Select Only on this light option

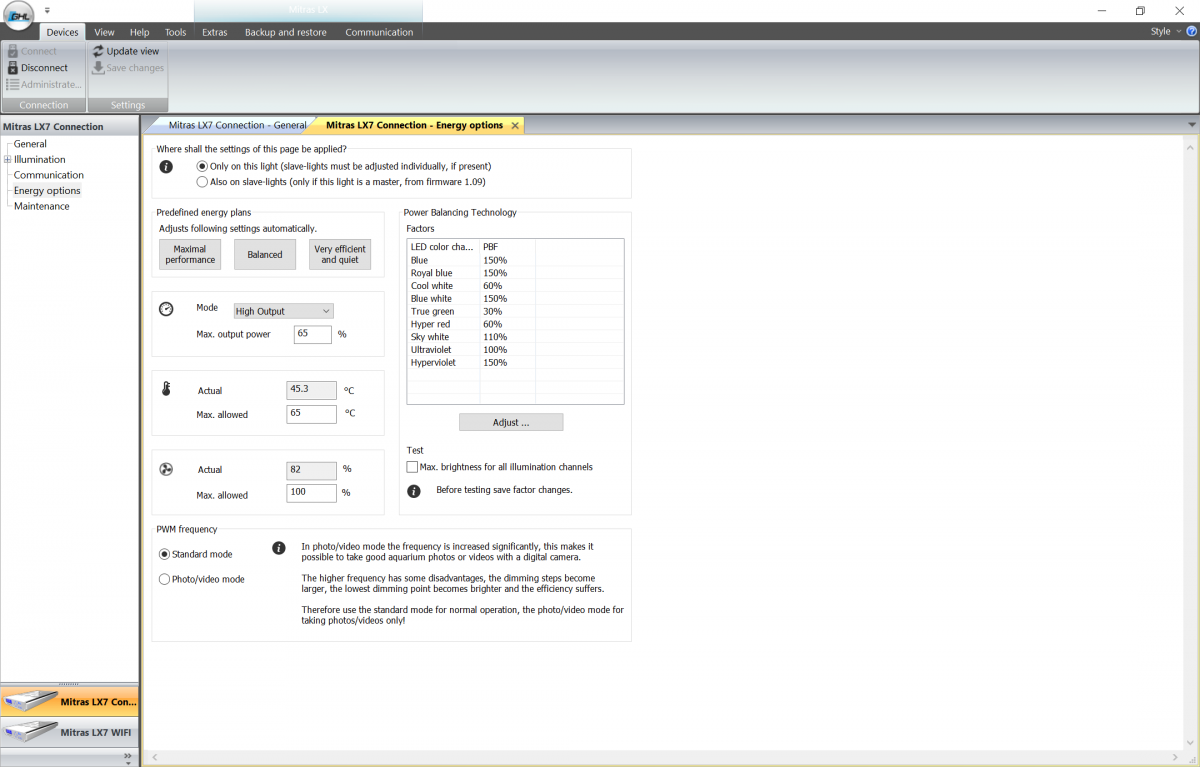(344, 166)
